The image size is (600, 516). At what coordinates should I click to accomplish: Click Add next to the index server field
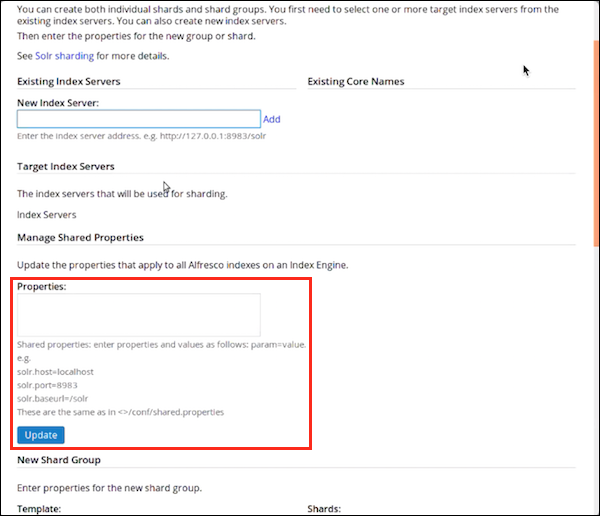tap(272, 119)
